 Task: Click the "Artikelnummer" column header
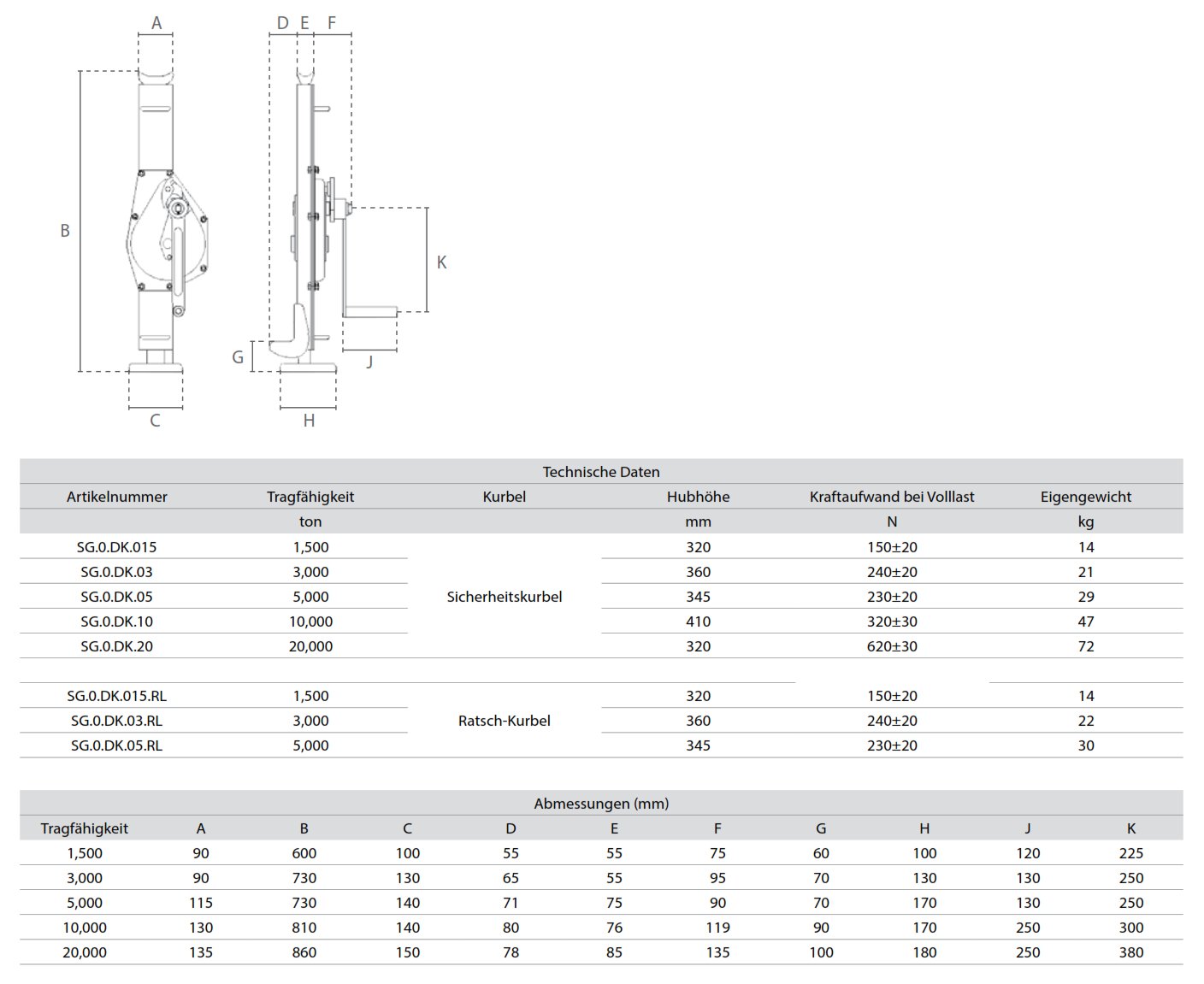pos(117,497)
